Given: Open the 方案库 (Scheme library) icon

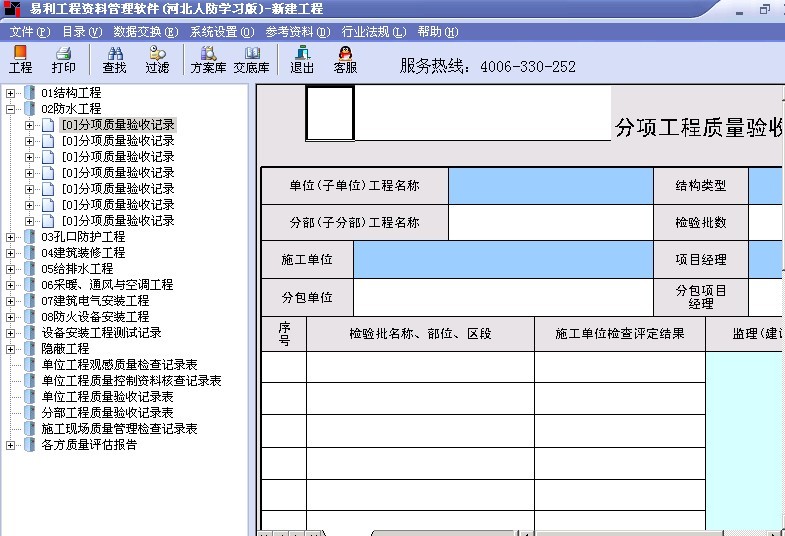Looking at the screenshot, I should (x=208, y=59).
